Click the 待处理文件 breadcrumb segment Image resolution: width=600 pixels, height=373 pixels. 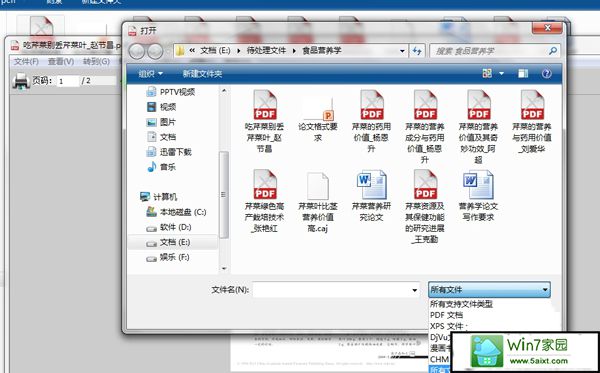click(x=266, y=50)
